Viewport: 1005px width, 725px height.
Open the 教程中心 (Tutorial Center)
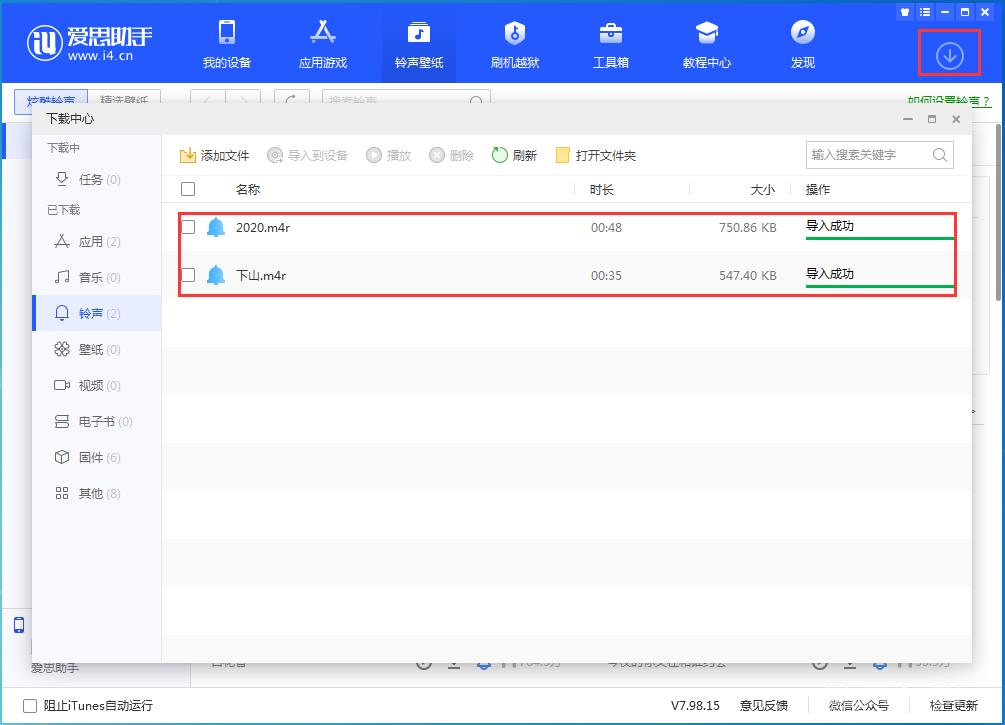coord(707,44)
